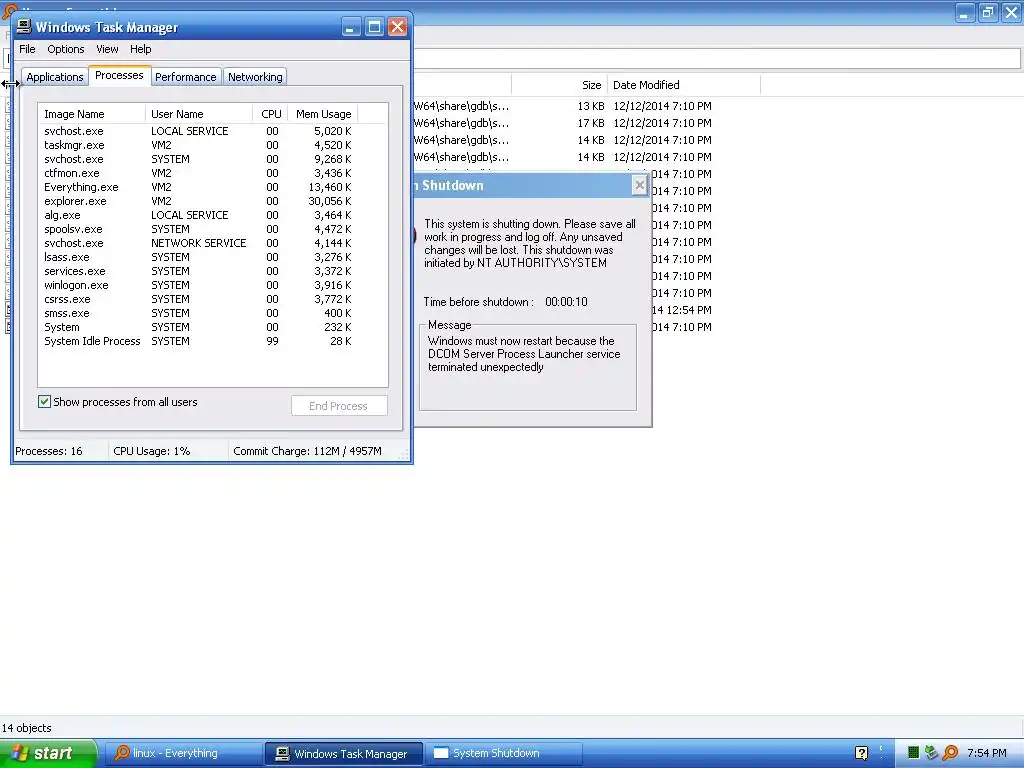Select svchost.exe run by LOCAL SERVICE
The image size is (1024, 768).
click(198, 131)
